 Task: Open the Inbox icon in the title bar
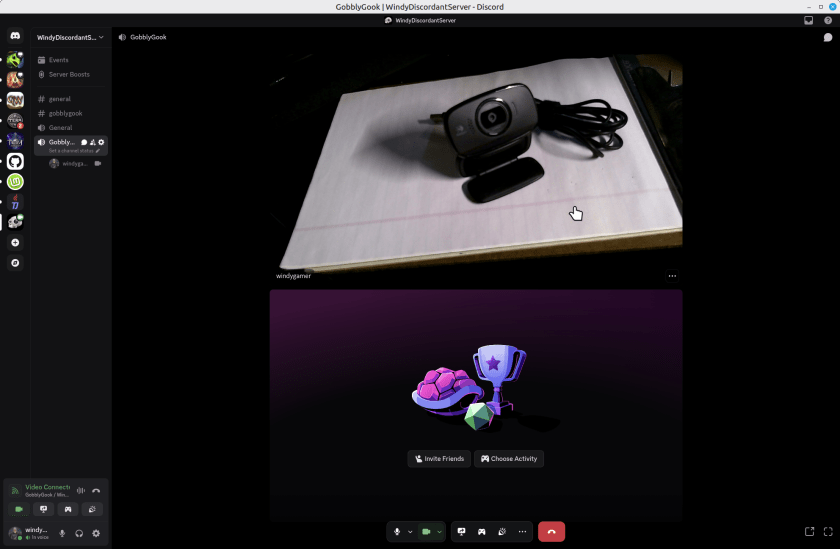click(809, 20)
